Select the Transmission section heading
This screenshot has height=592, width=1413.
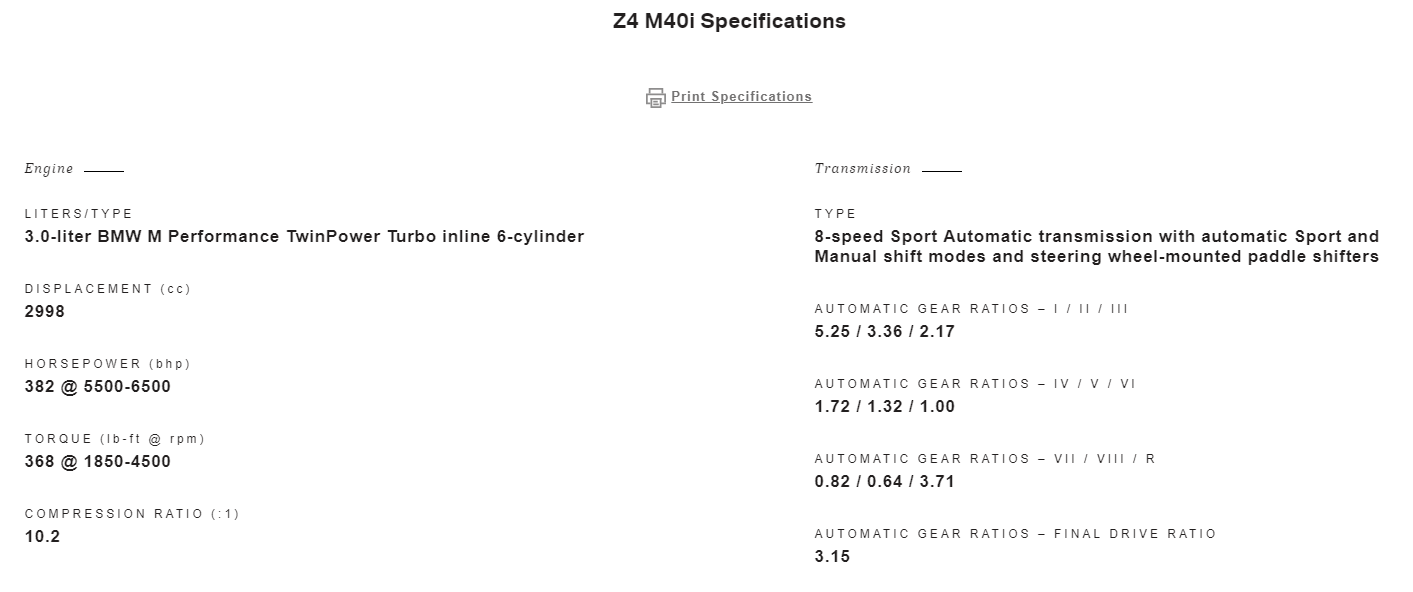click(x=863, y=169)
